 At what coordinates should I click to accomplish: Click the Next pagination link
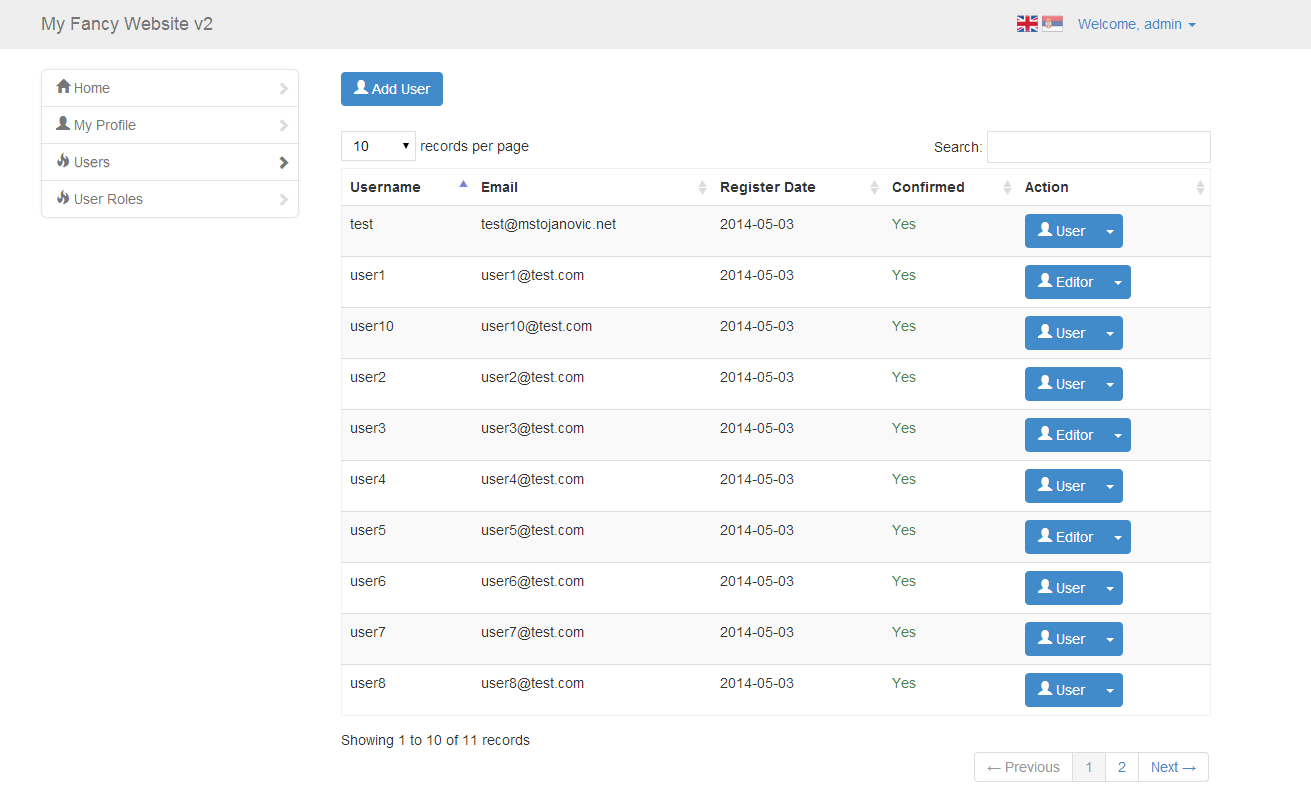click(1172, 767)
